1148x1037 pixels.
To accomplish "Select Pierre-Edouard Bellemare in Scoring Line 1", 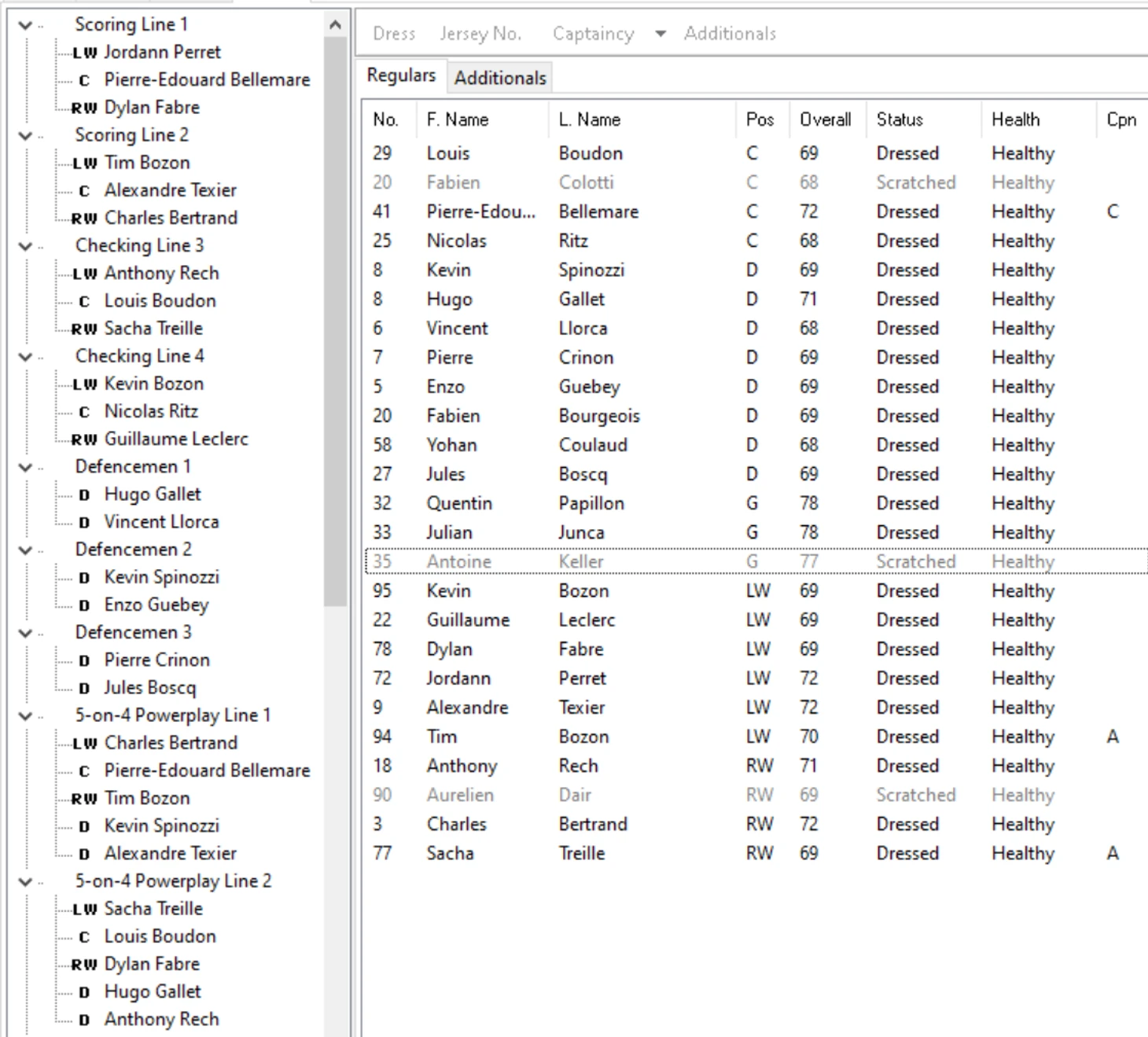I will tap(207, 80).
